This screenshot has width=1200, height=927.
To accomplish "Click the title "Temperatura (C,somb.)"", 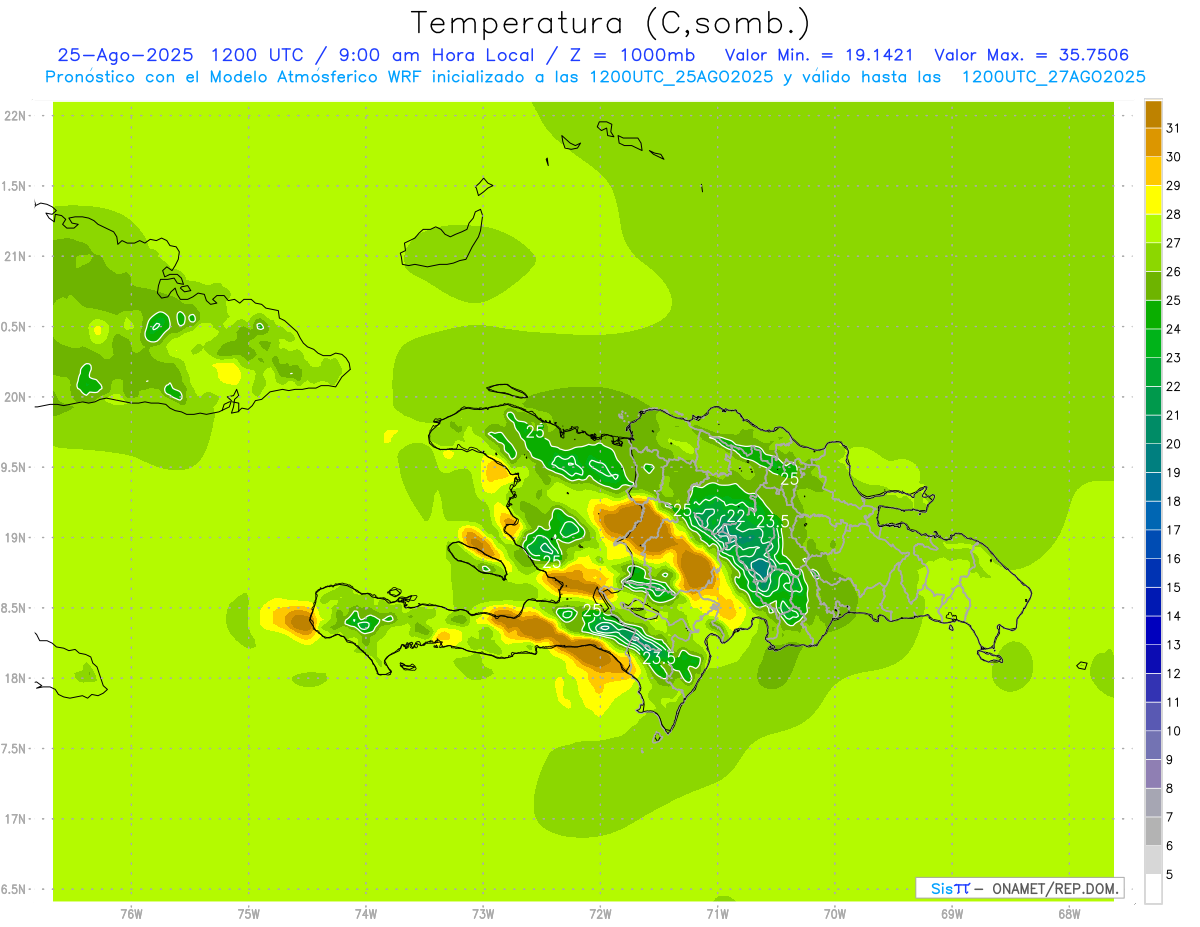I will 611,23.
